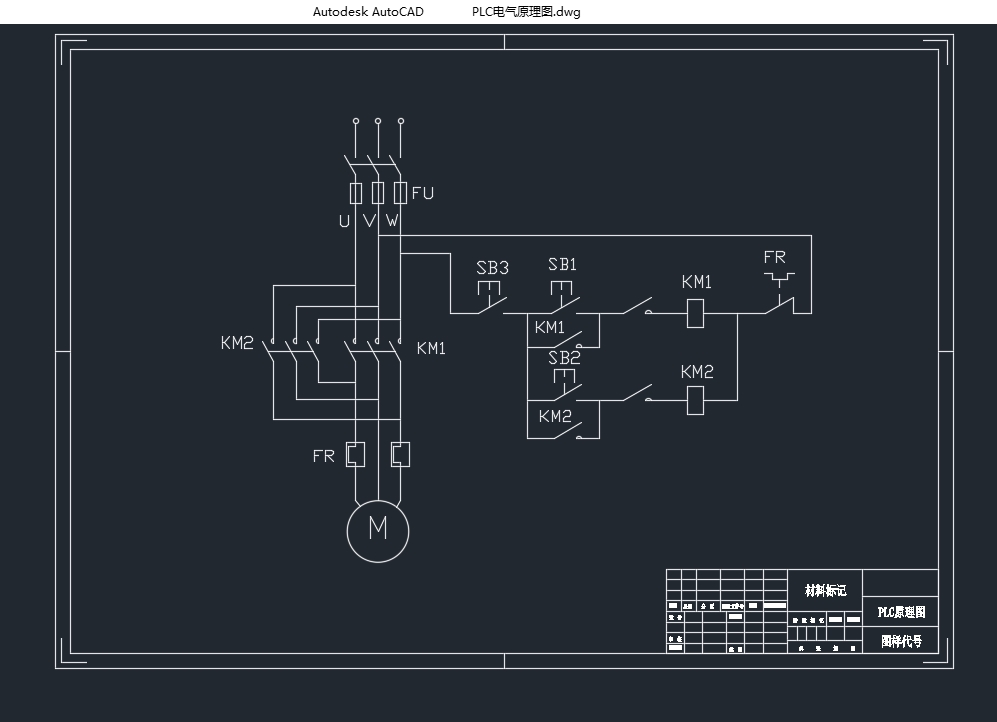
Task: Select the SB3 stop pushbutton symbol
Action: [x=490, y=300]
